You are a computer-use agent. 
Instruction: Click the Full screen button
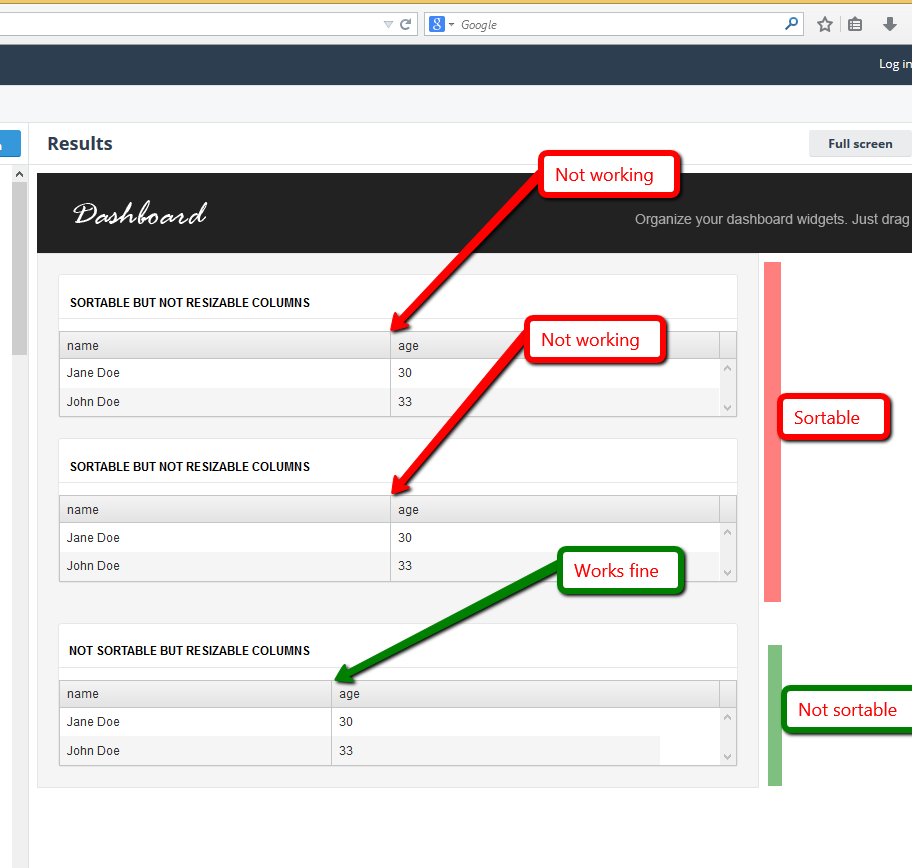(x=860, y=144)
